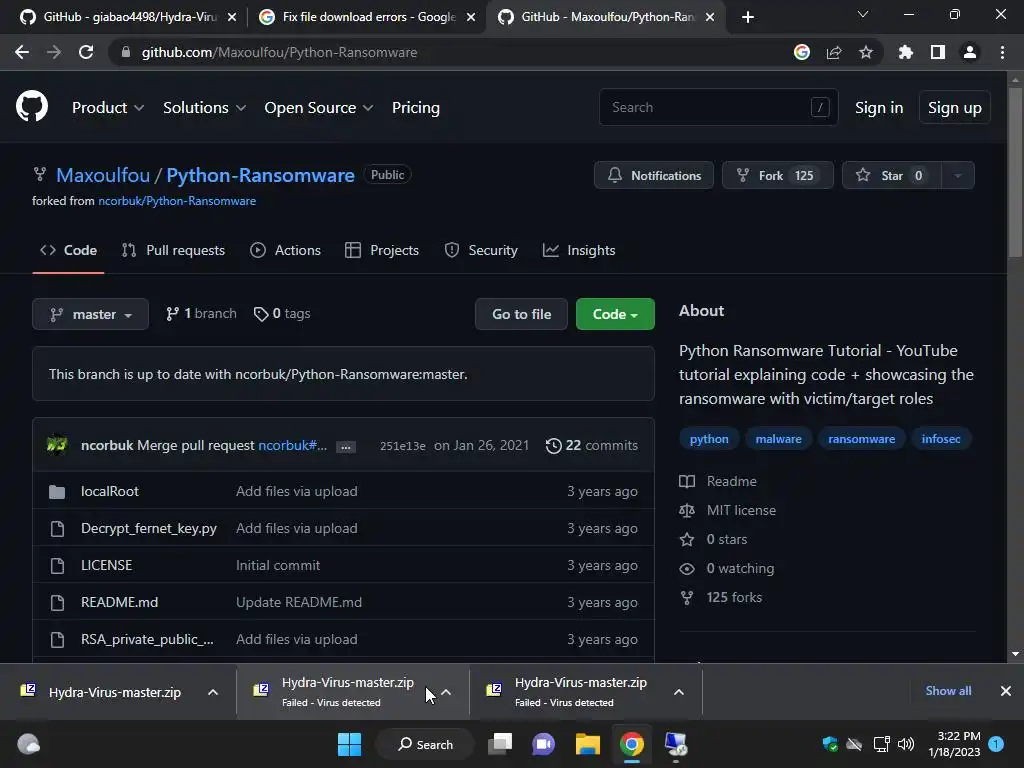Reload the page with the refresh icon
Viewport: 1024px width, 768px height.
pos(86,52)
